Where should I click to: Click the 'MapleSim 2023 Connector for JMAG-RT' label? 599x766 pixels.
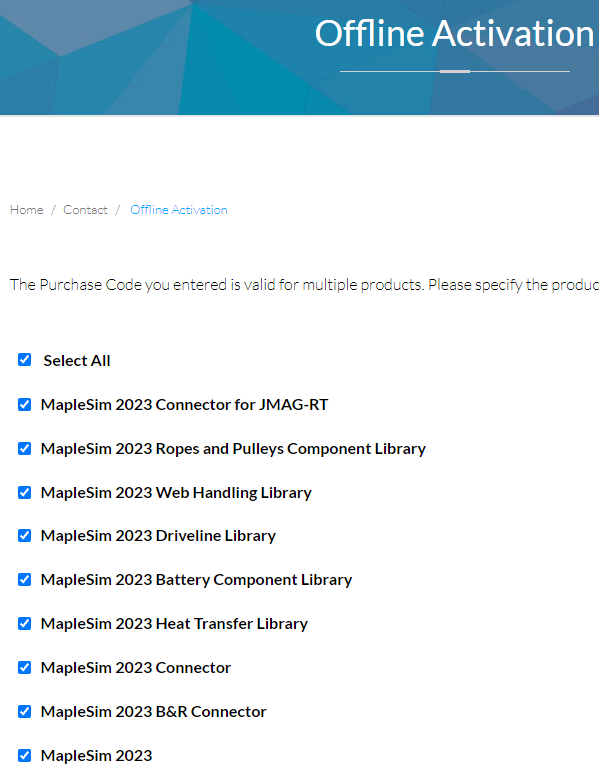(x=184, y=404)
